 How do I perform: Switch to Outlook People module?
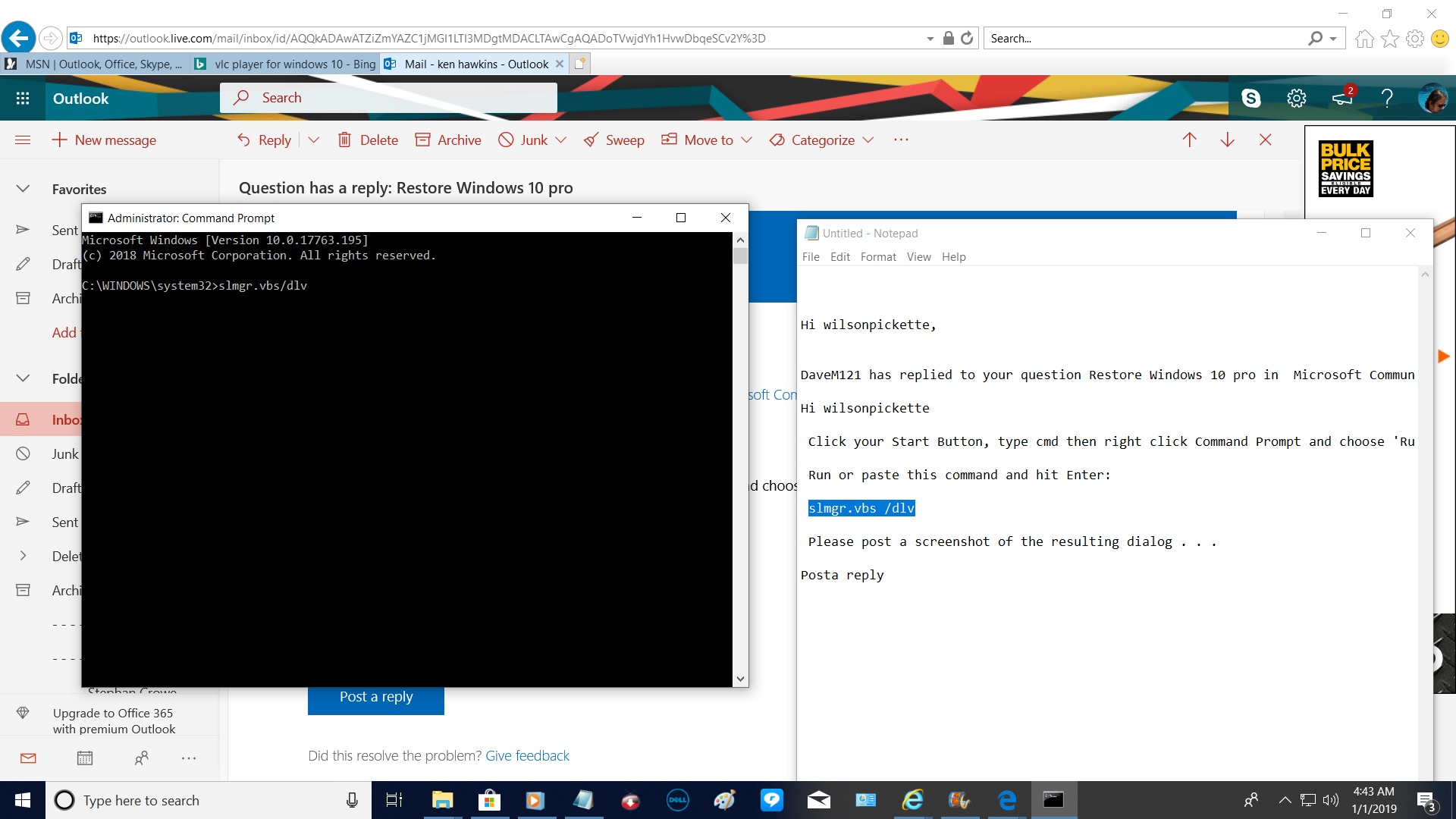(x=141, y=758)
